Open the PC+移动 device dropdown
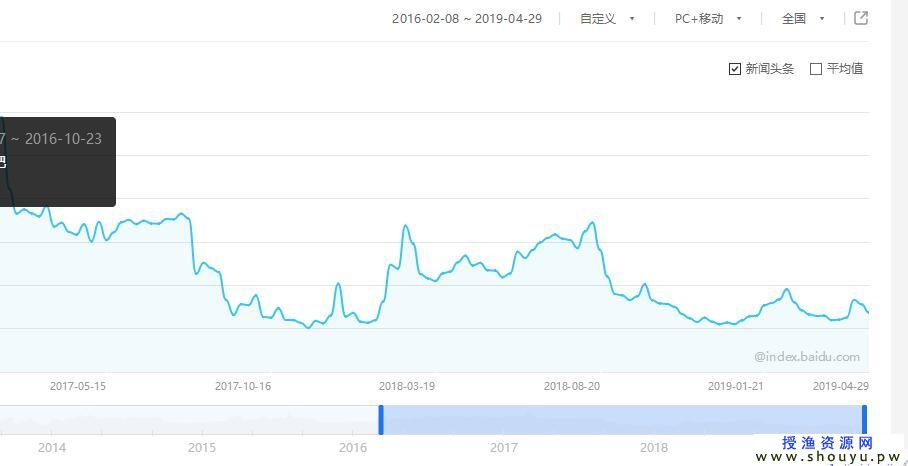 coord(708,19)
